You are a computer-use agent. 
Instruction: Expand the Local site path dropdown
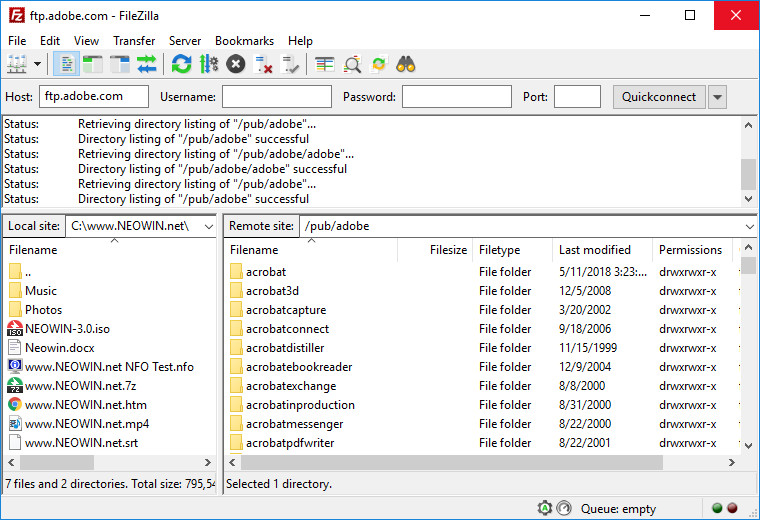[209, 226]
